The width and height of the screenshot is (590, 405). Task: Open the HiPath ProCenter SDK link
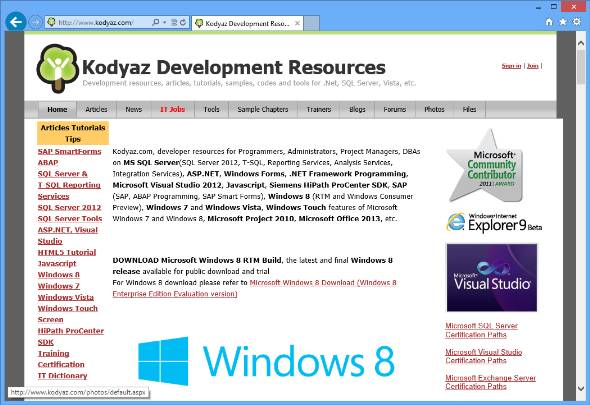71,336
